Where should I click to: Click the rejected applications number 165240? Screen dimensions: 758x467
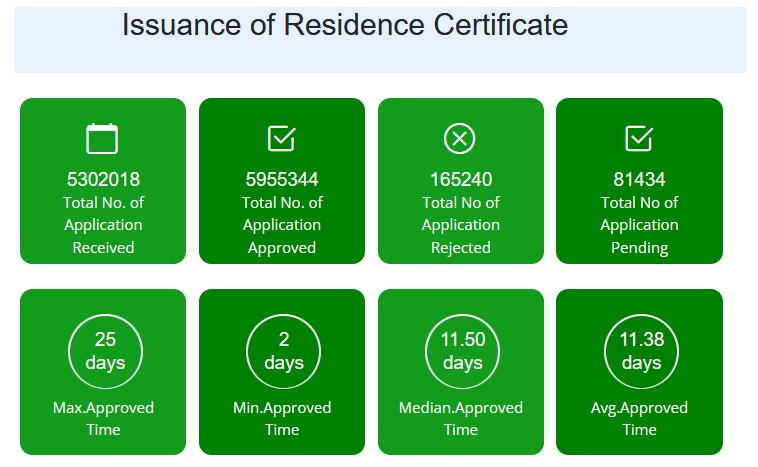coord(460,180)
